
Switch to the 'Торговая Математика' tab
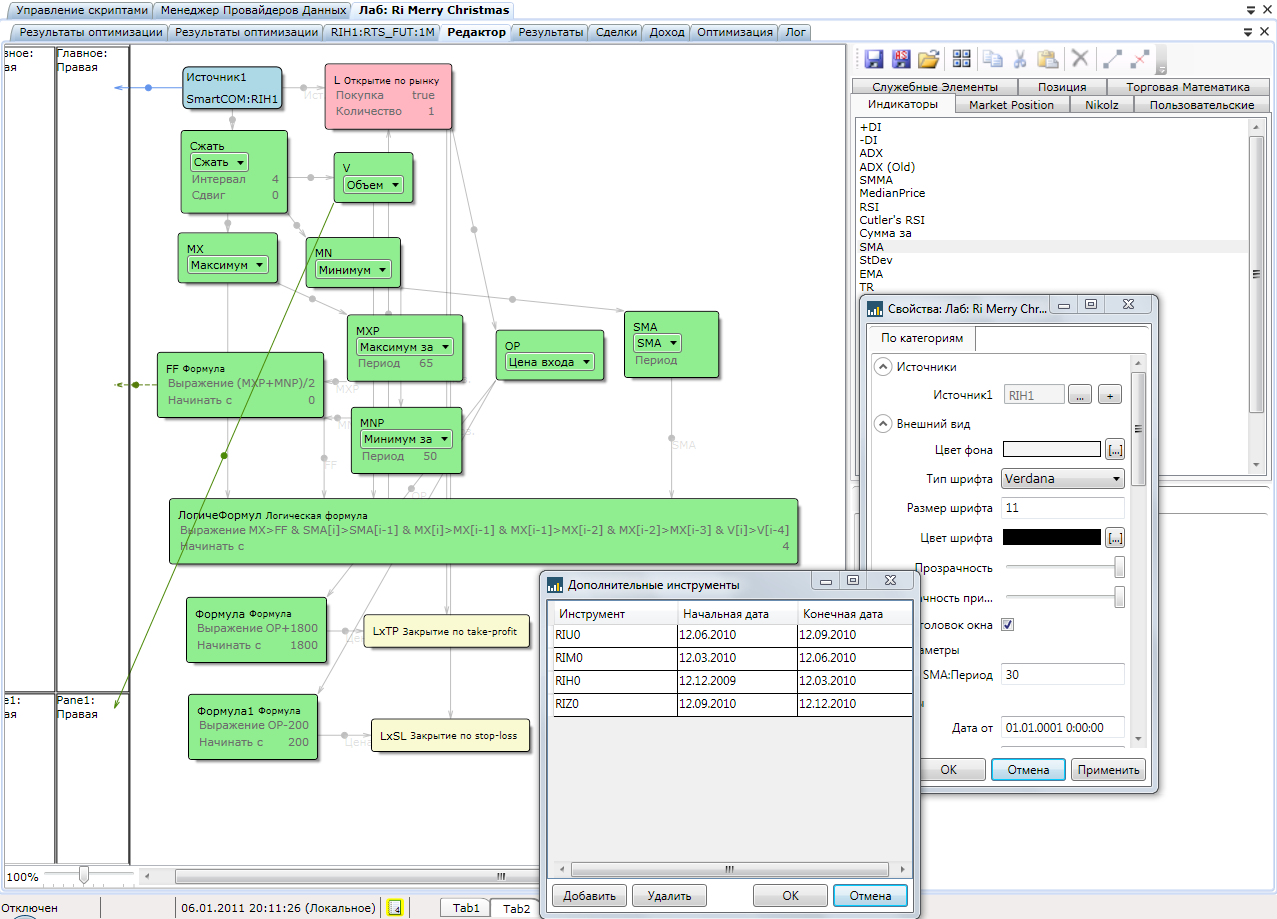coord(1187,87)
